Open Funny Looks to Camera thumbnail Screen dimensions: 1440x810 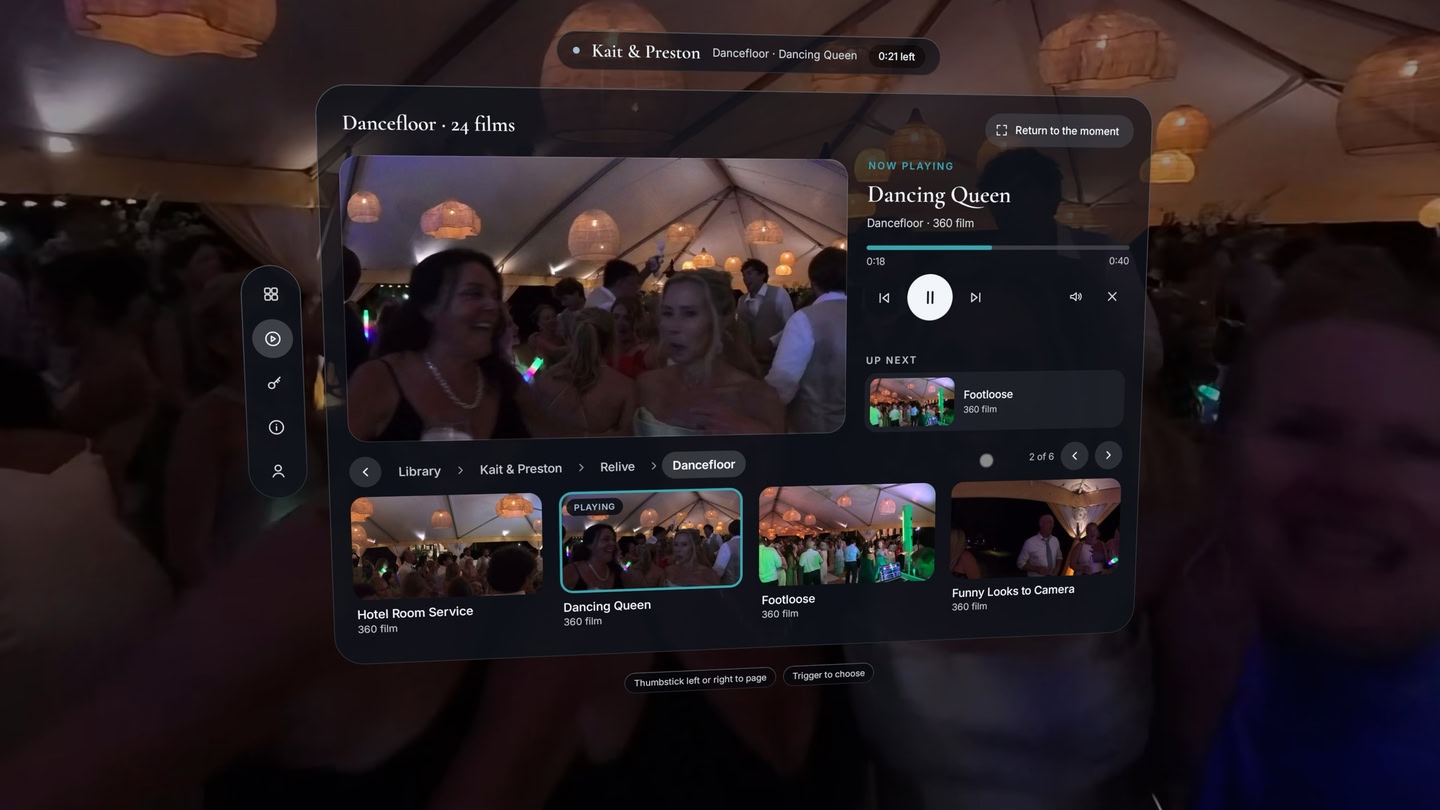[x=1036, y=528]
